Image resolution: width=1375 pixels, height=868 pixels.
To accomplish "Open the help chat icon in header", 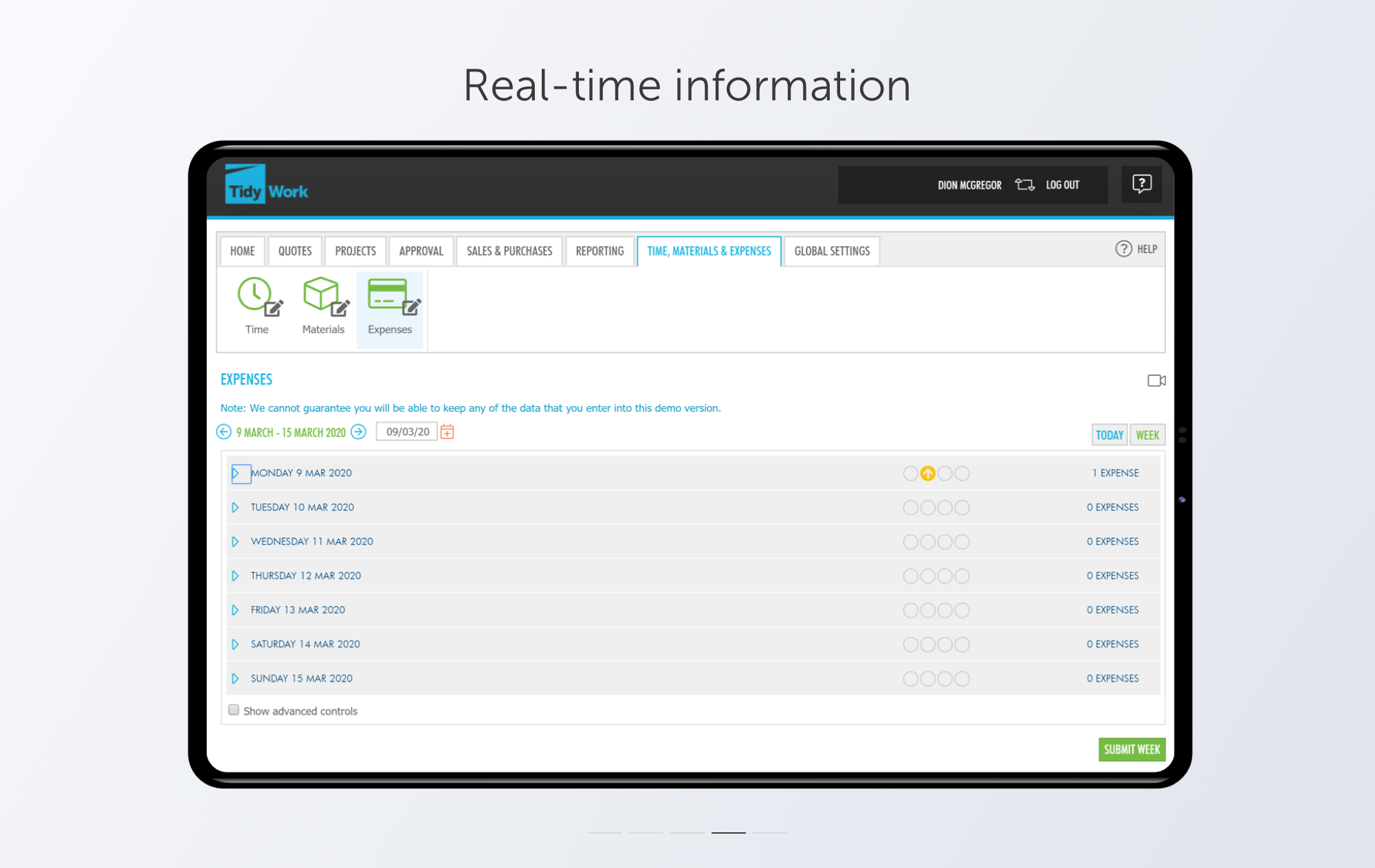I will 1141,184.
